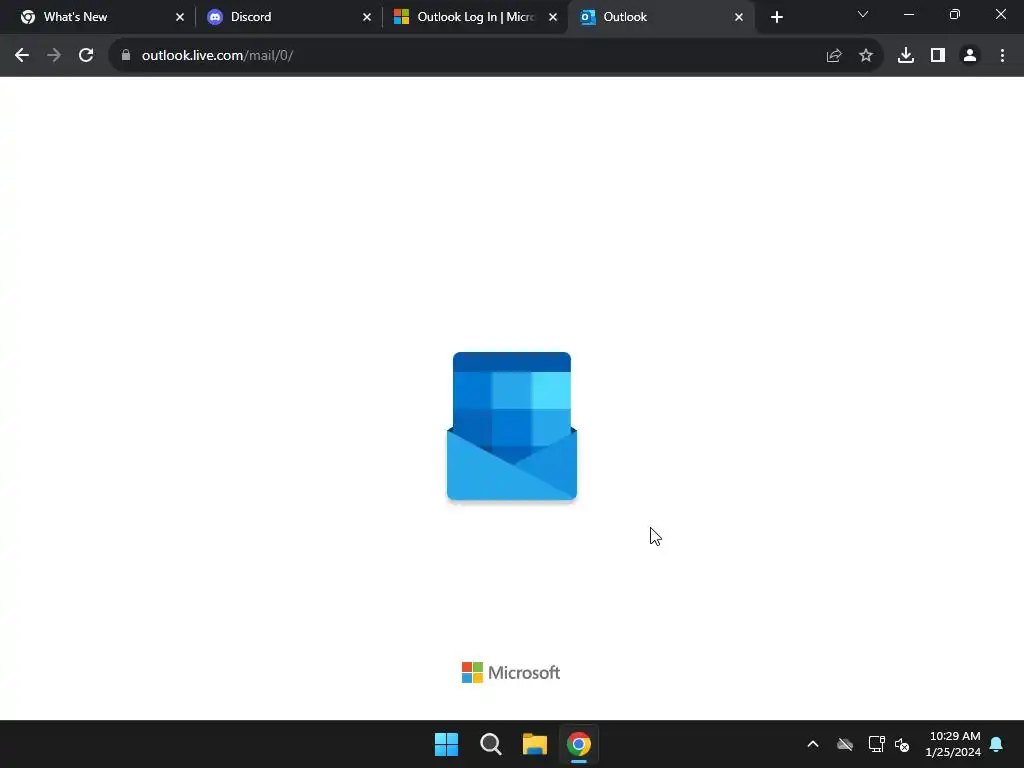Click the OneDrive cloud tray icon

point(845,744)
